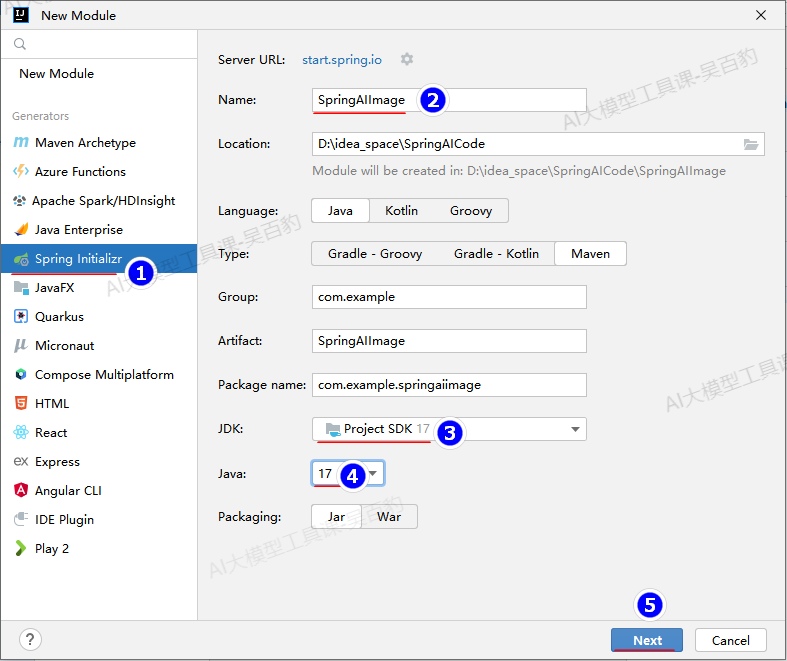Select New Module at top of list
This screenshot has height=661, width=787.
click(x=99, y=74)
